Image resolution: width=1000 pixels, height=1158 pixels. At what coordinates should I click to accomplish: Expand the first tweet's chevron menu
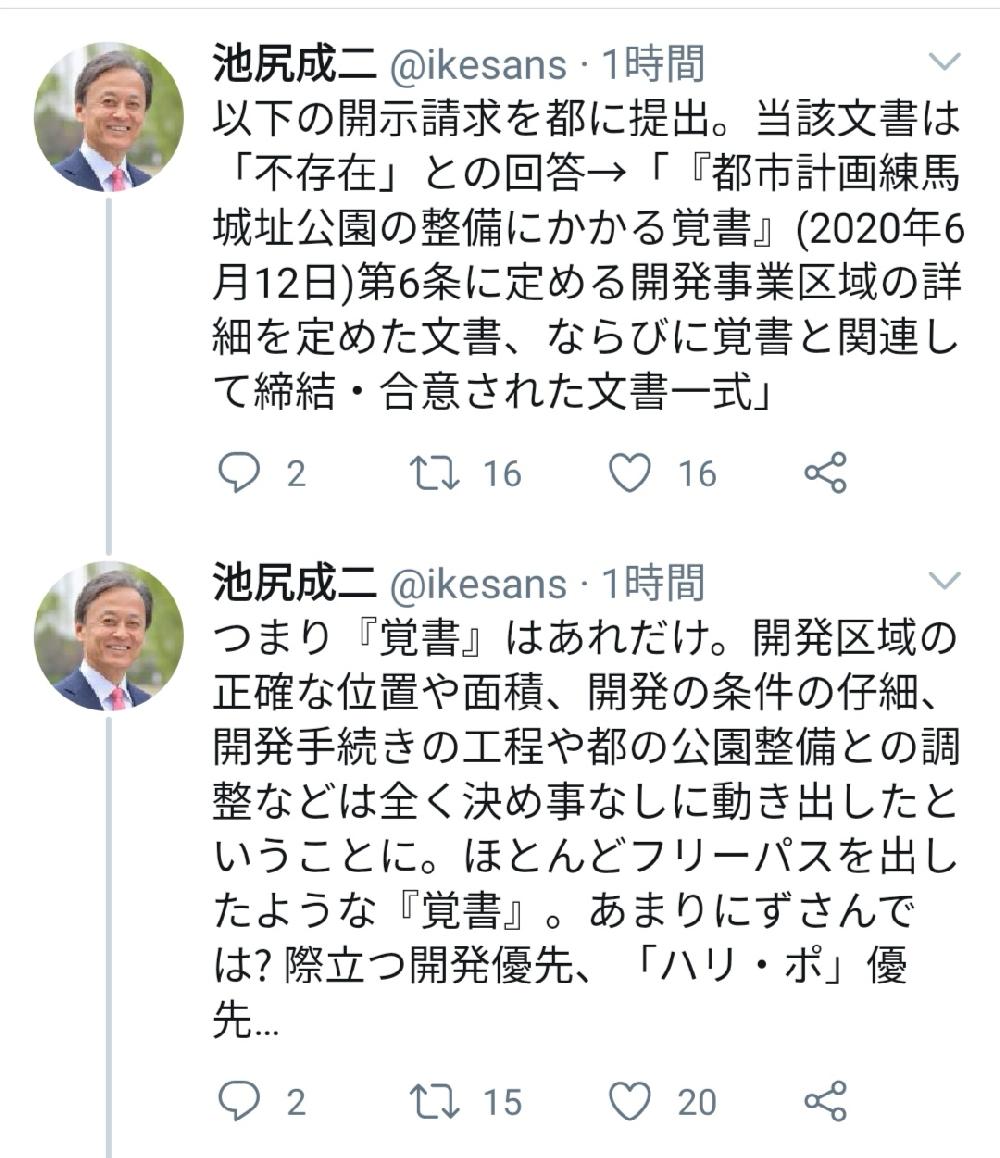click(x=944, y=61)
